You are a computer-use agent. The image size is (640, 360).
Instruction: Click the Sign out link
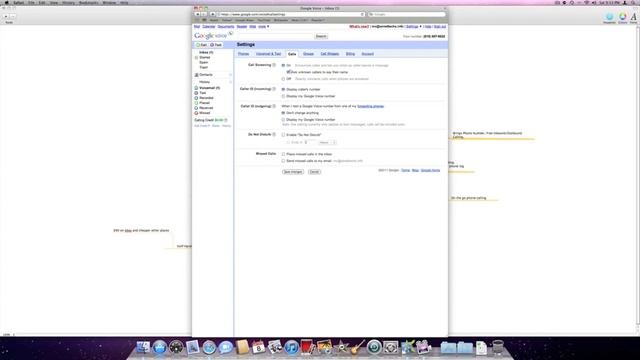click(x=440, y=27)
